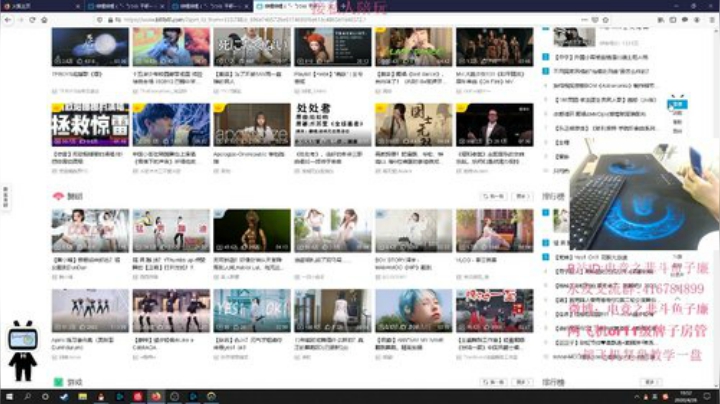720x404 pixels.
Task: Open a new browser tab with plus button
Action: click(343, 6)
